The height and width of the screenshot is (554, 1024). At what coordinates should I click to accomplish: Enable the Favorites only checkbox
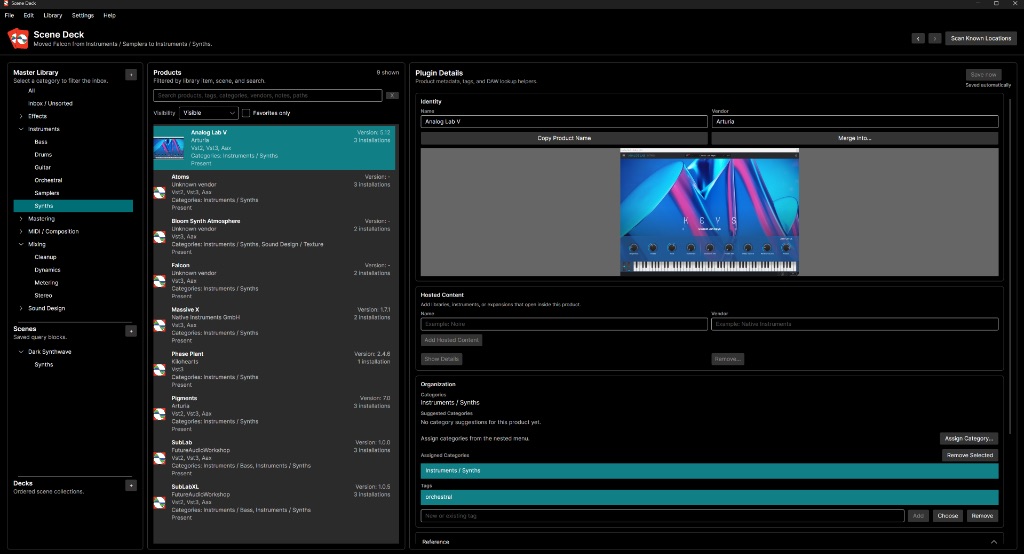click(246, 113)
